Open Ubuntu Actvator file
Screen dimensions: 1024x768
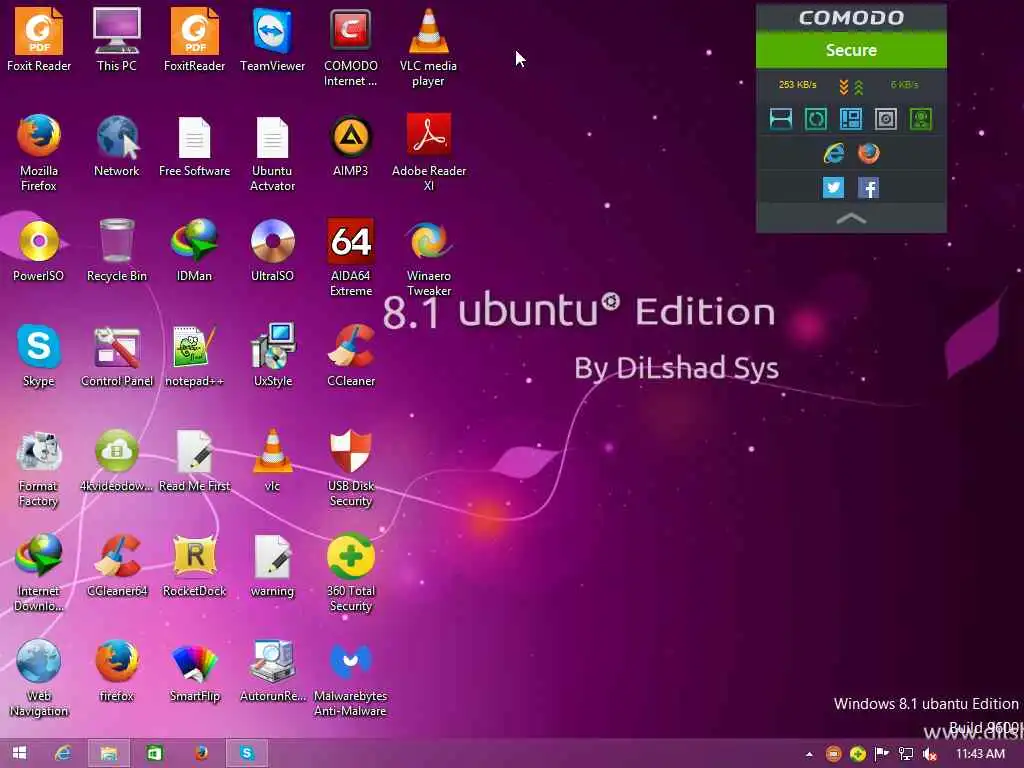click(272, 152)
